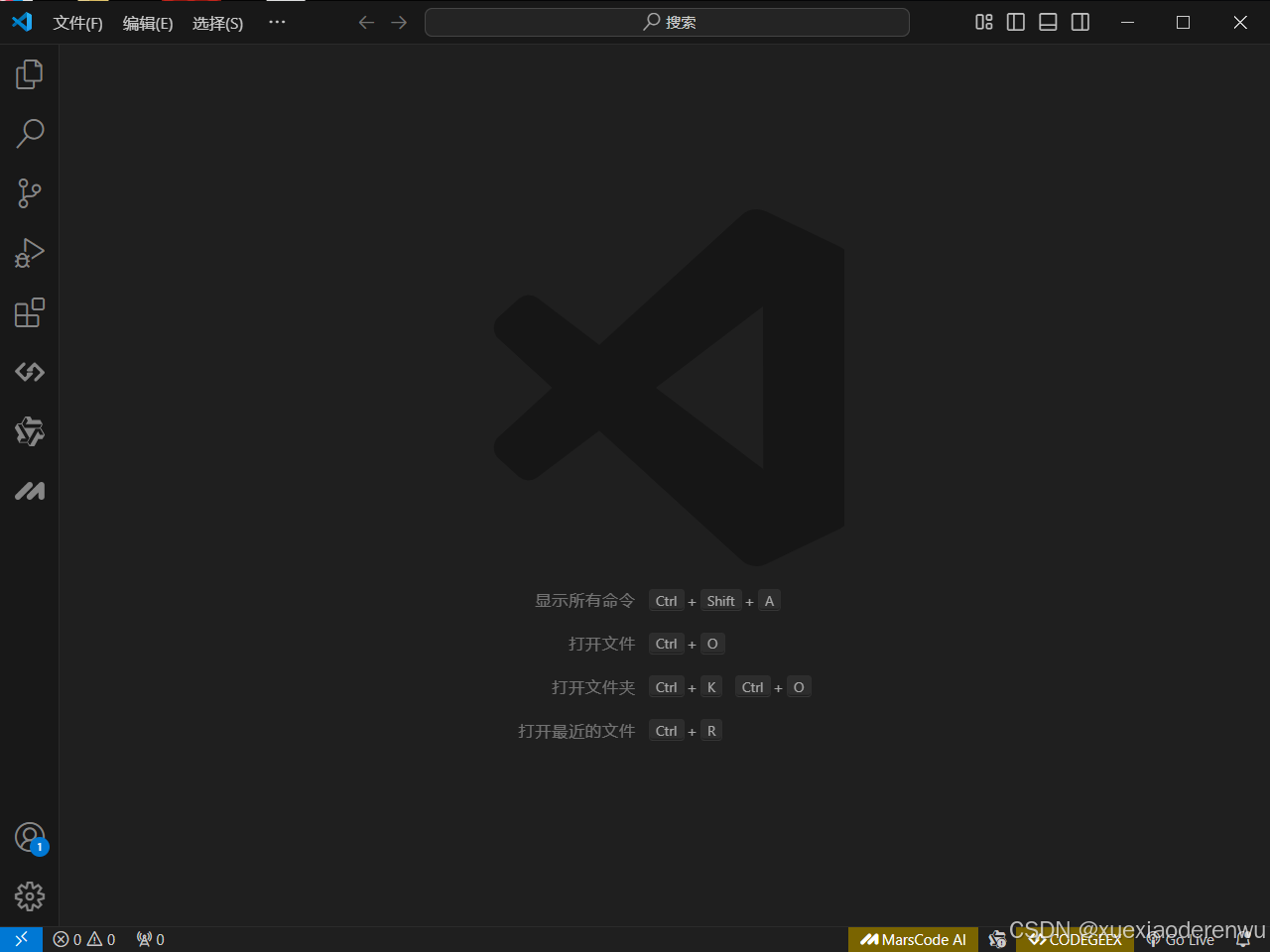Click the folder warning icon in status bar
The image size is (1270, 952).
(997, 939)
